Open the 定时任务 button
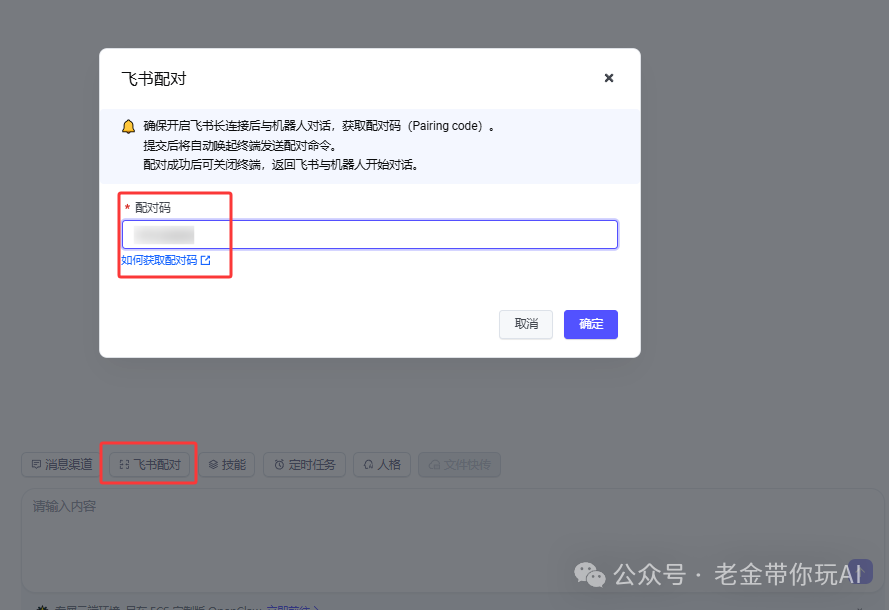The height and width of the screenshot is (610, 889). [304, 465]
